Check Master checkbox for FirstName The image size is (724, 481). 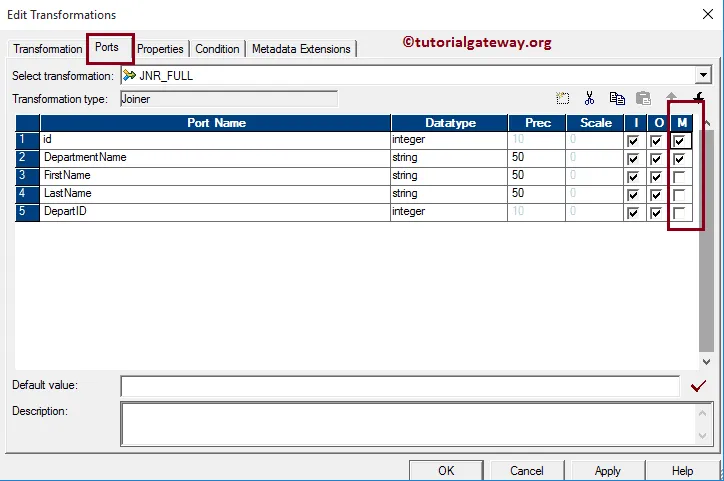pos(679,177)
